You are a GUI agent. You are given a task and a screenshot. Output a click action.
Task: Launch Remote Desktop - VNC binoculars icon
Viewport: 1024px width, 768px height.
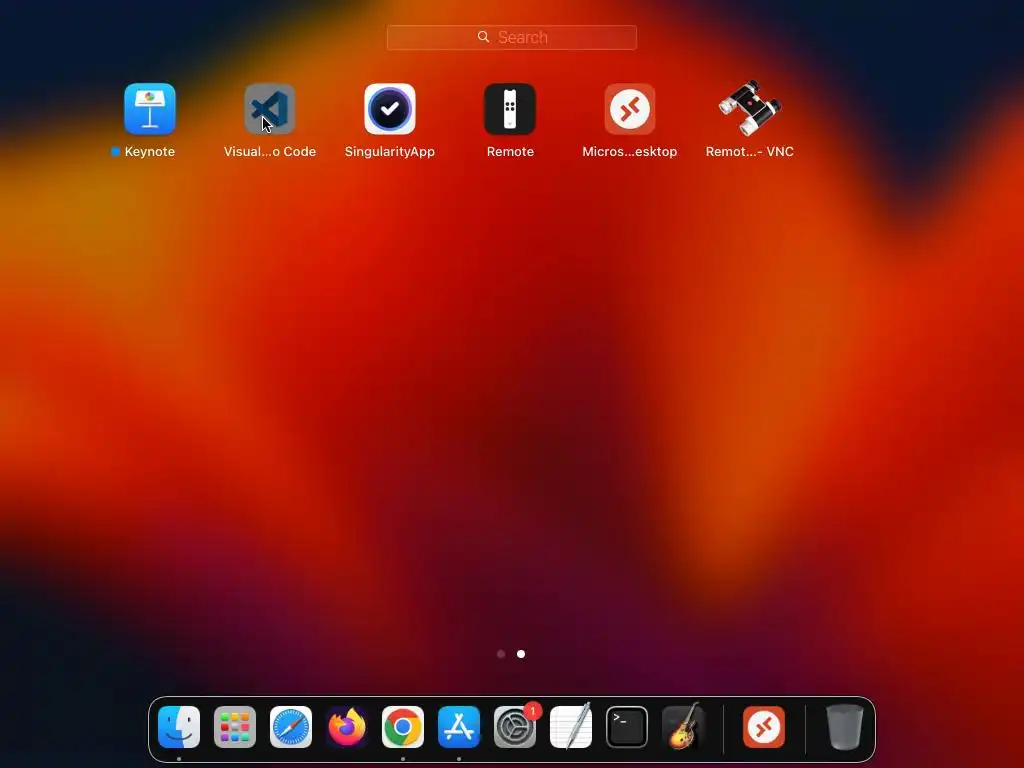750,108
